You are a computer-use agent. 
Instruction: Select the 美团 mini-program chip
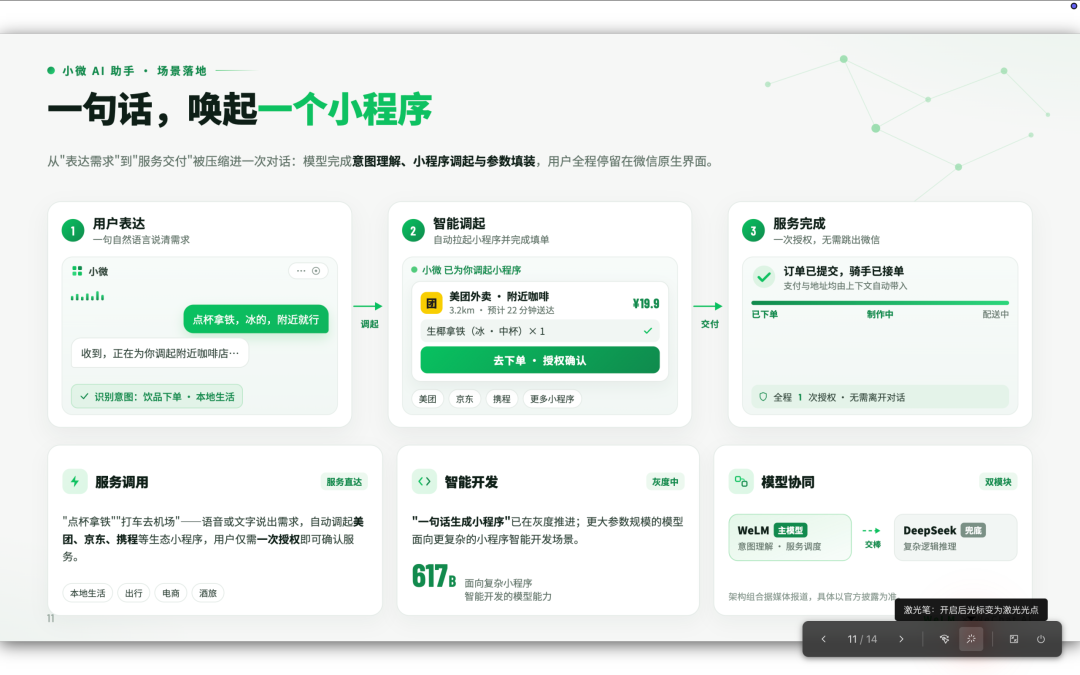428,399
